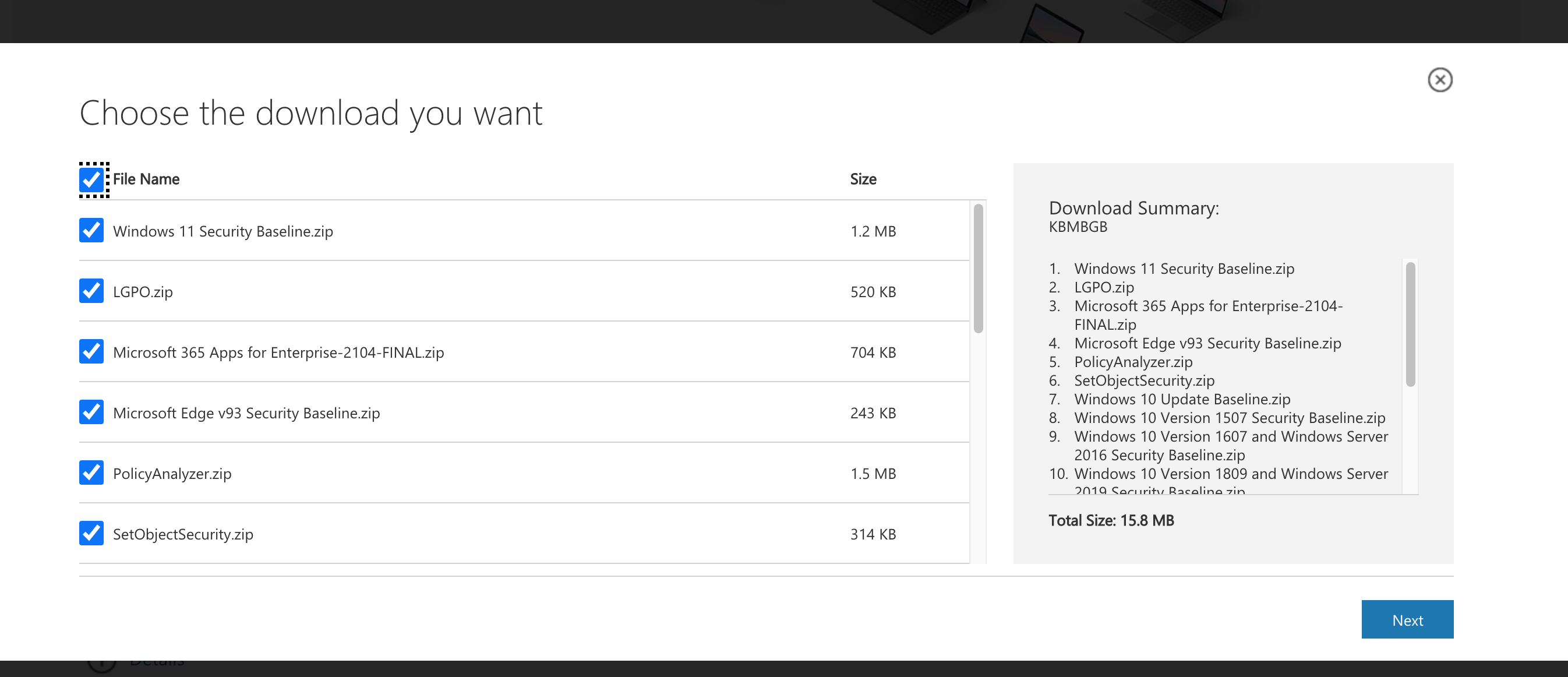The height and width of the screenshot is (677, 1568).
Task: Click PolicyAnalyzer.zip in the file list
Action: click(x=172, y=474)
